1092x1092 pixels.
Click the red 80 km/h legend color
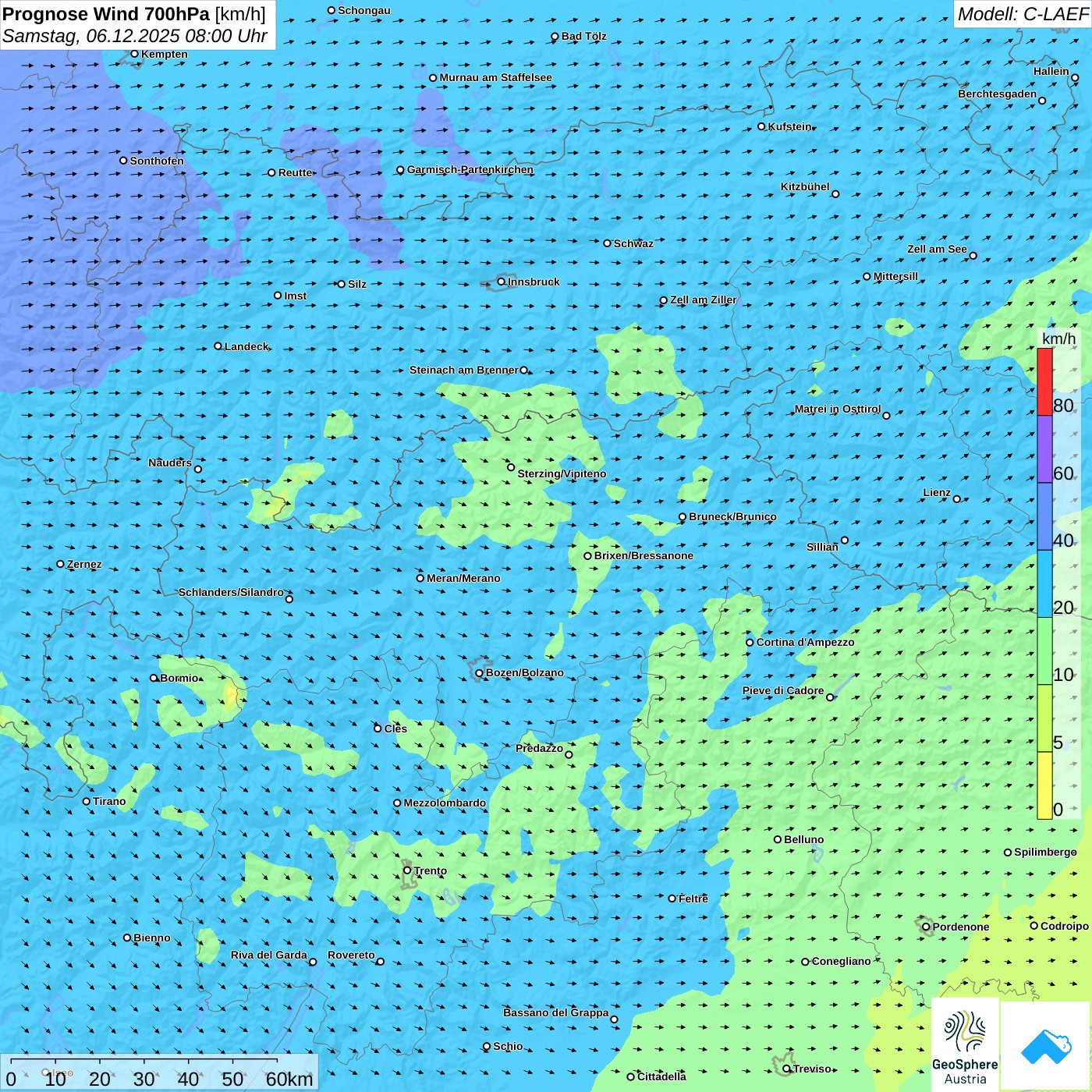[1044, 382]
